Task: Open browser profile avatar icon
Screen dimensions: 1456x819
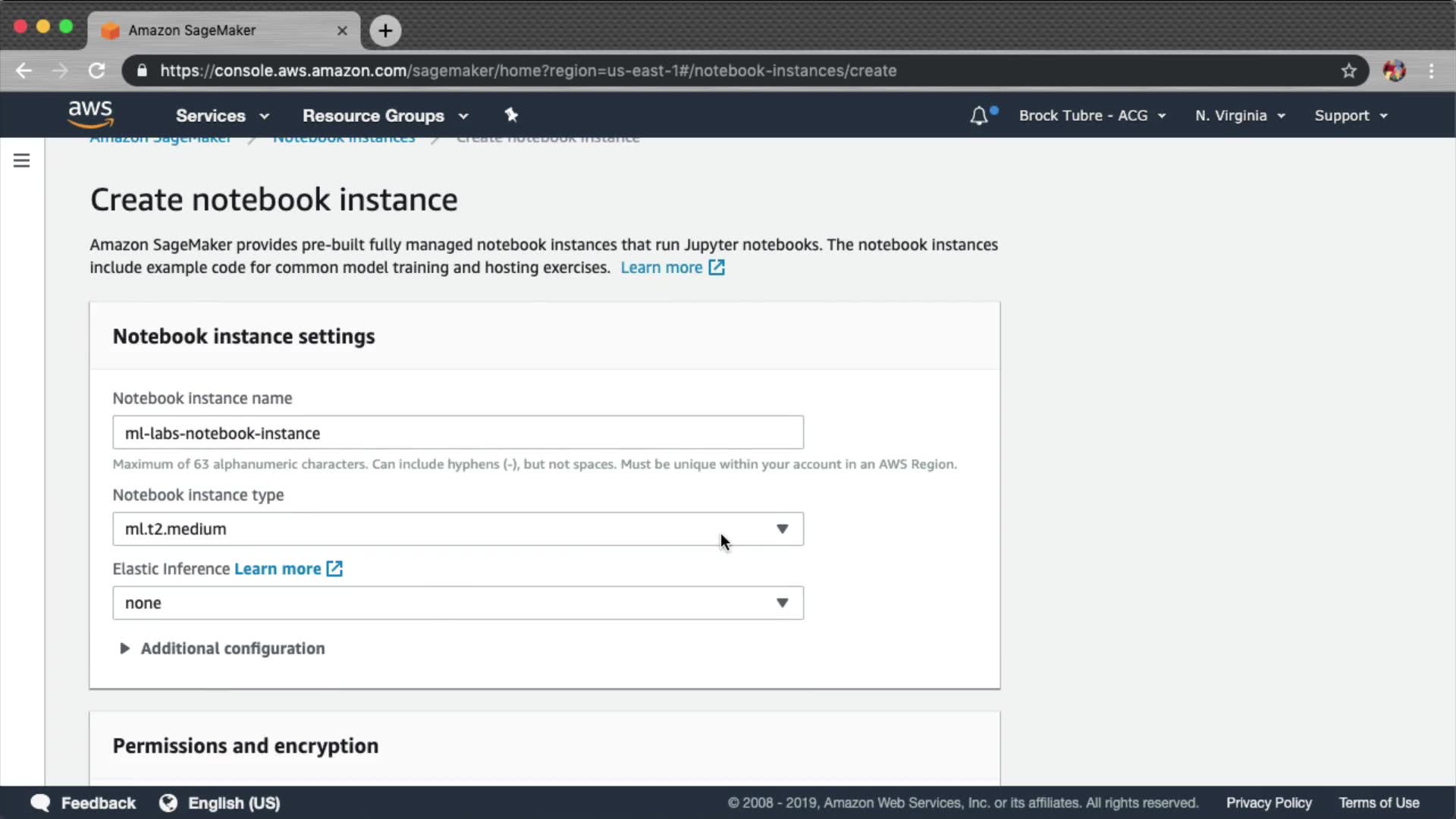Action: point(1394,71)
